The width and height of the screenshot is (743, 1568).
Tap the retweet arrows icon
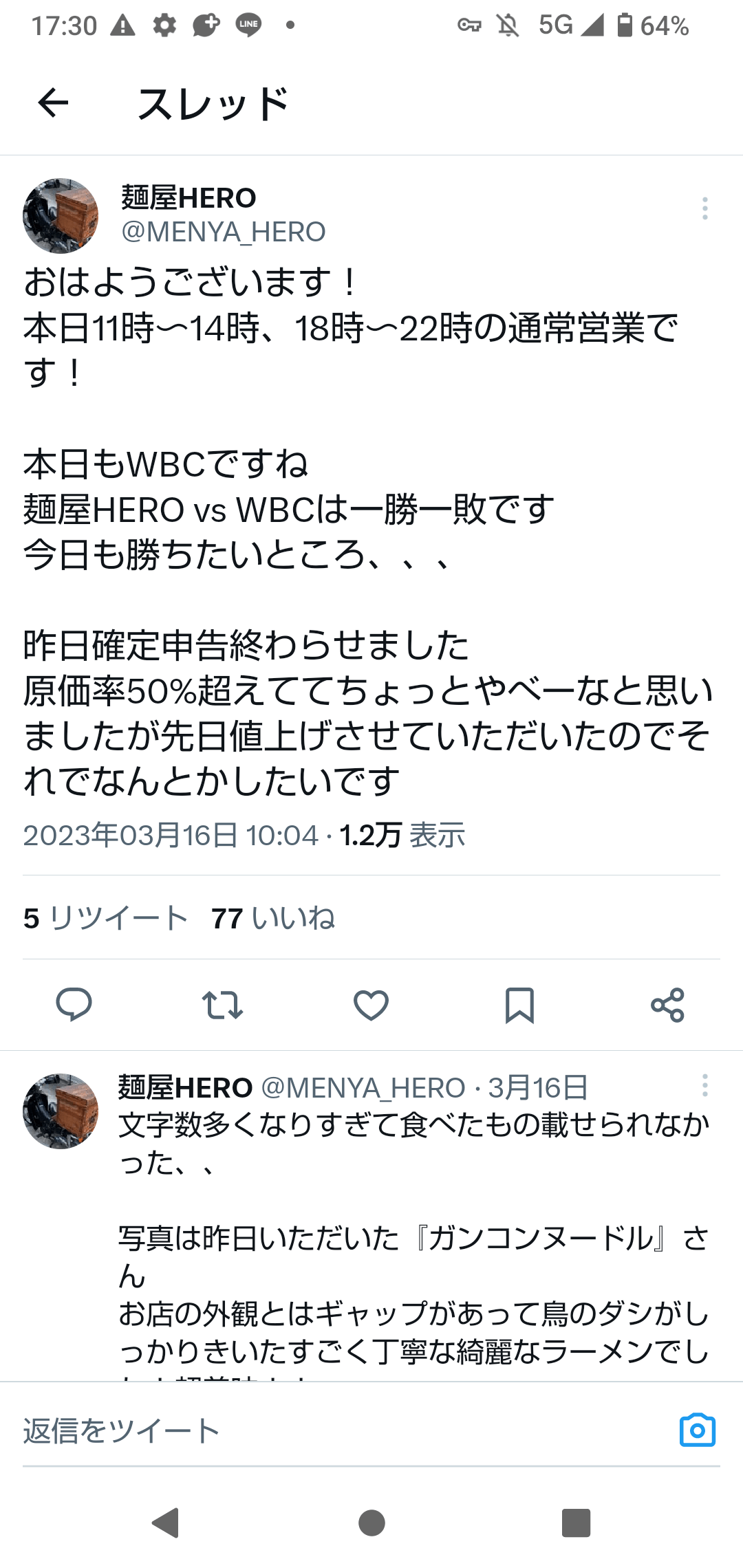222,1005
